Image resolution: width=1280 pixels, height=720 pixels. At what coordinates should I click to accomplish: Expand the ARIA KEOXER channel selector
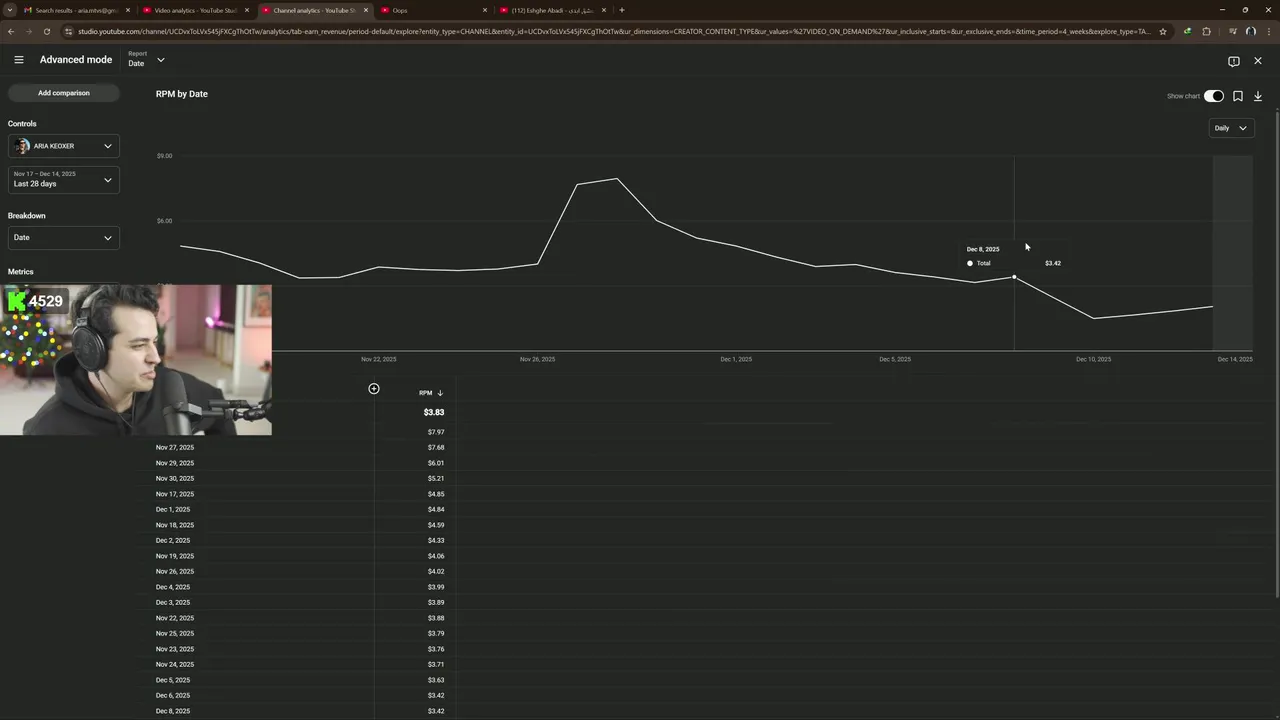tap(64, 146)
